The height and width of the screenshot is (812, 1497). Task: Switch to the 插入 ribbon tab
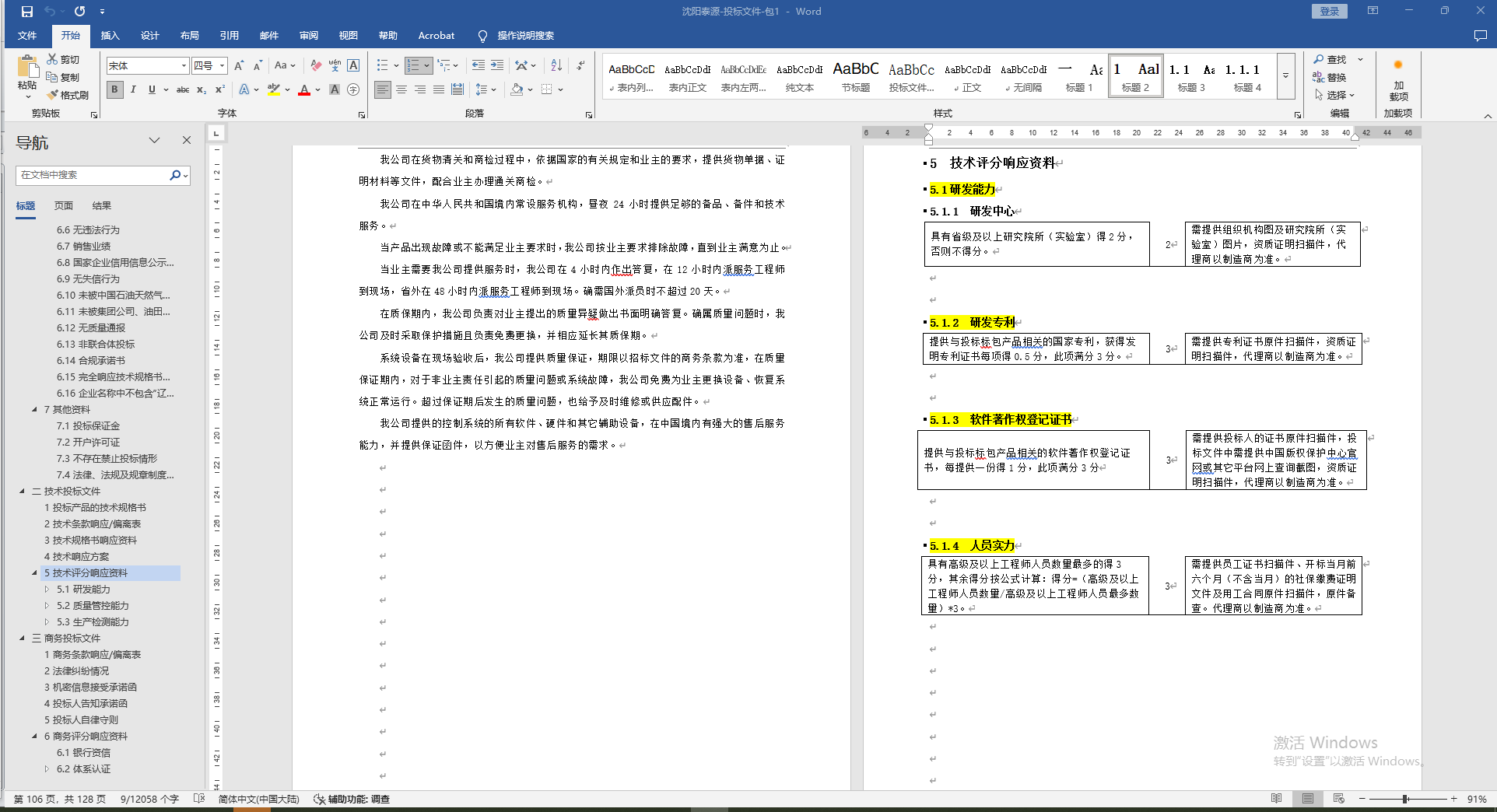point(110,36)
